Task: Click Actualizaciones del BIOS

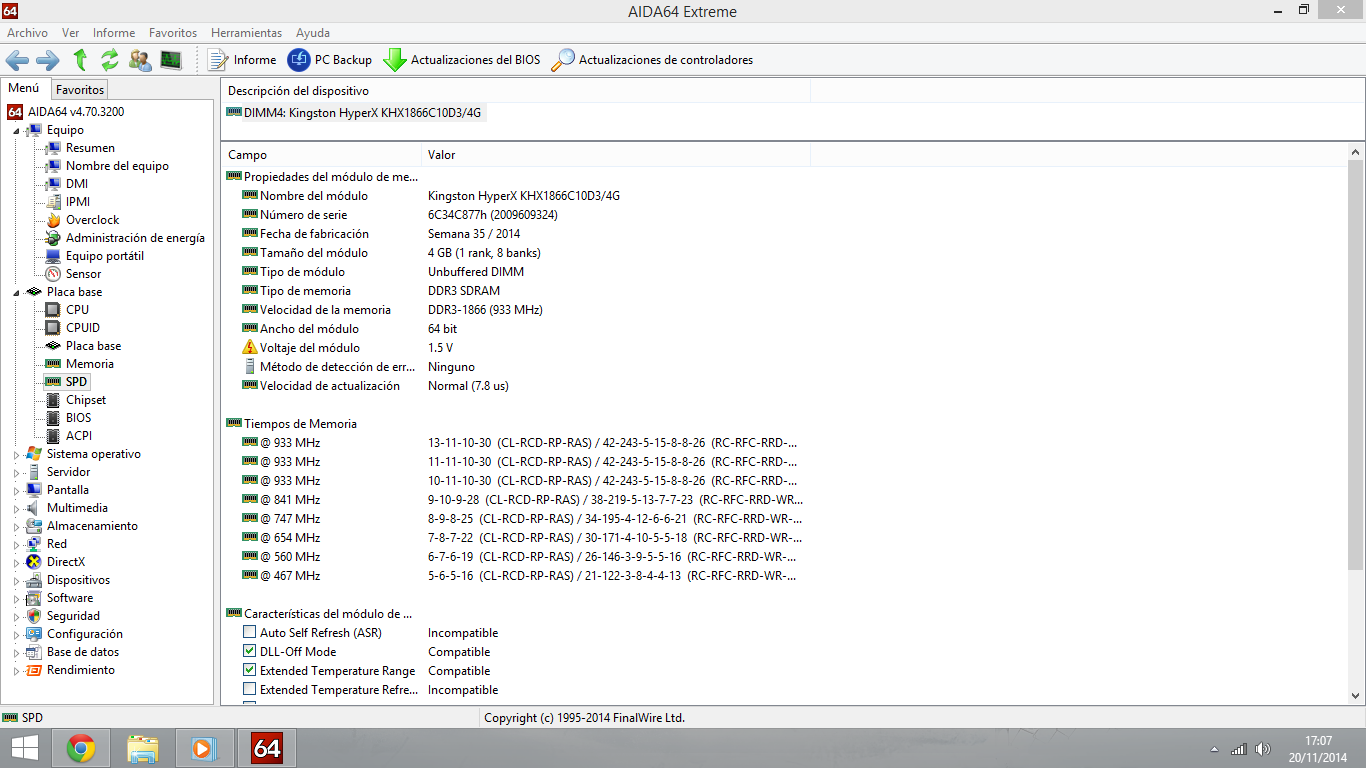Action: coord(462,60)
